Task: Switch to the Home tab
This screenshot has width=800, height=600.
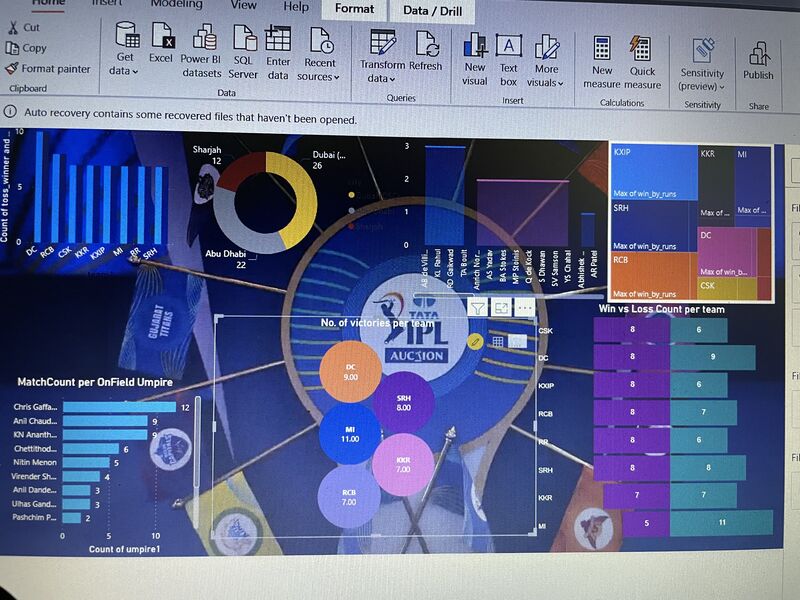Action: tap(48, 3)
